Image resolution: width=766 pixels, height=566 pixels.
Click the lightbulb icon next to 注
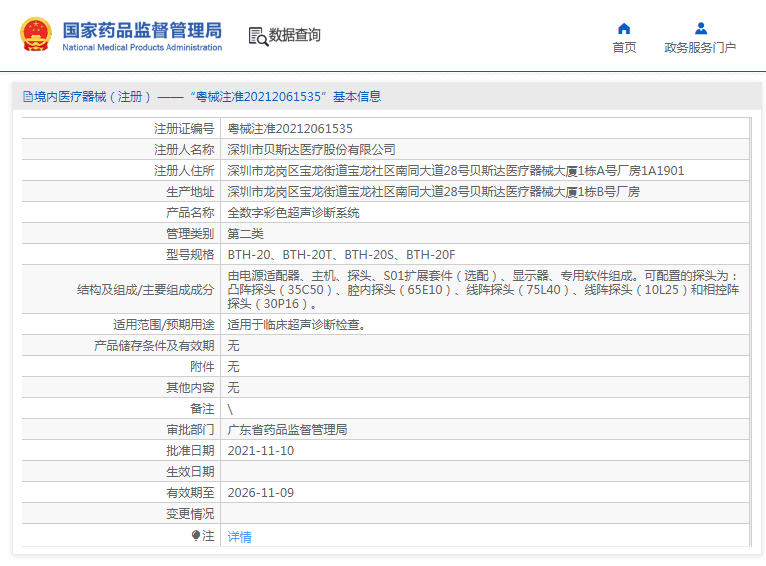click(x=196, y=536)
